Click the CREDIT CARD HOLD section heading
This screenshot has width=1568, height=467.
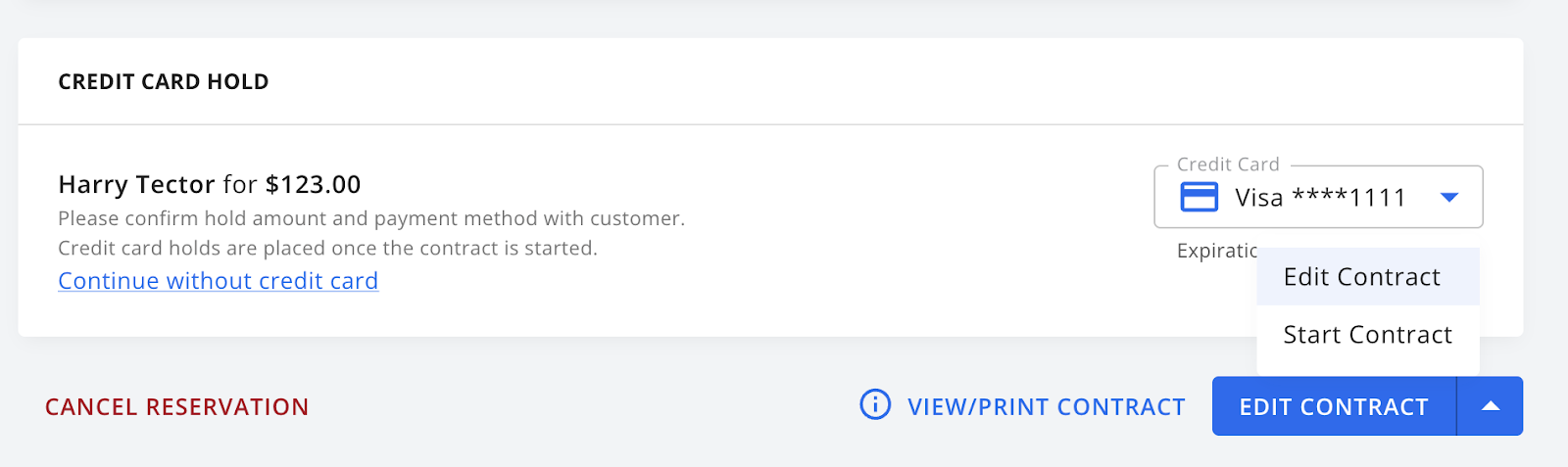point(163,81)
